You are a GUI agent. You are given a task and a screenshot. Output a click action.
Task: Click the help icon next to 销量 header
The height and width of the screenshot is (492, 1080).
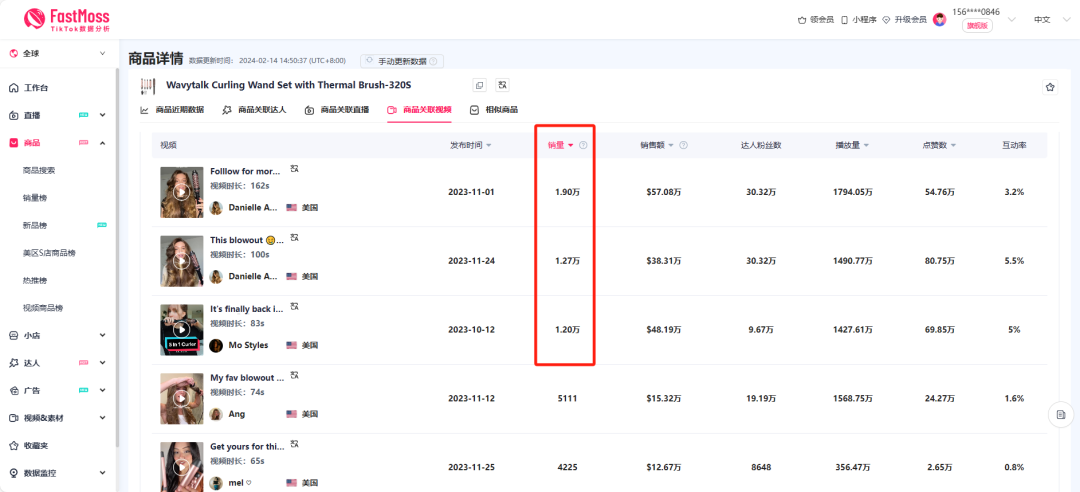pyautogui.click(x=583, y=145)
